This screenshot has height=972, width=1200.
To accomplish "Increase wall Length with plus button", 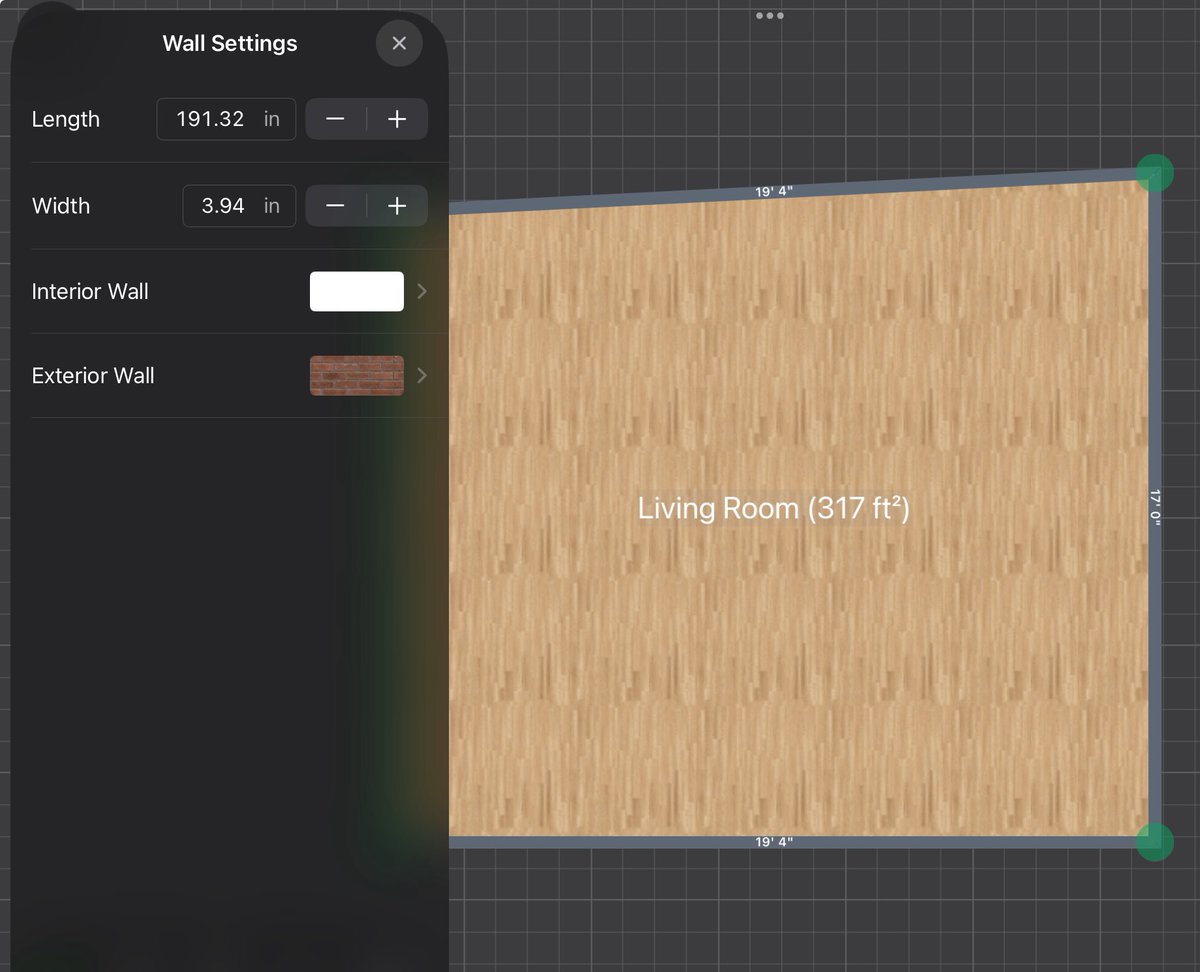I will click(x=397, y=119).
